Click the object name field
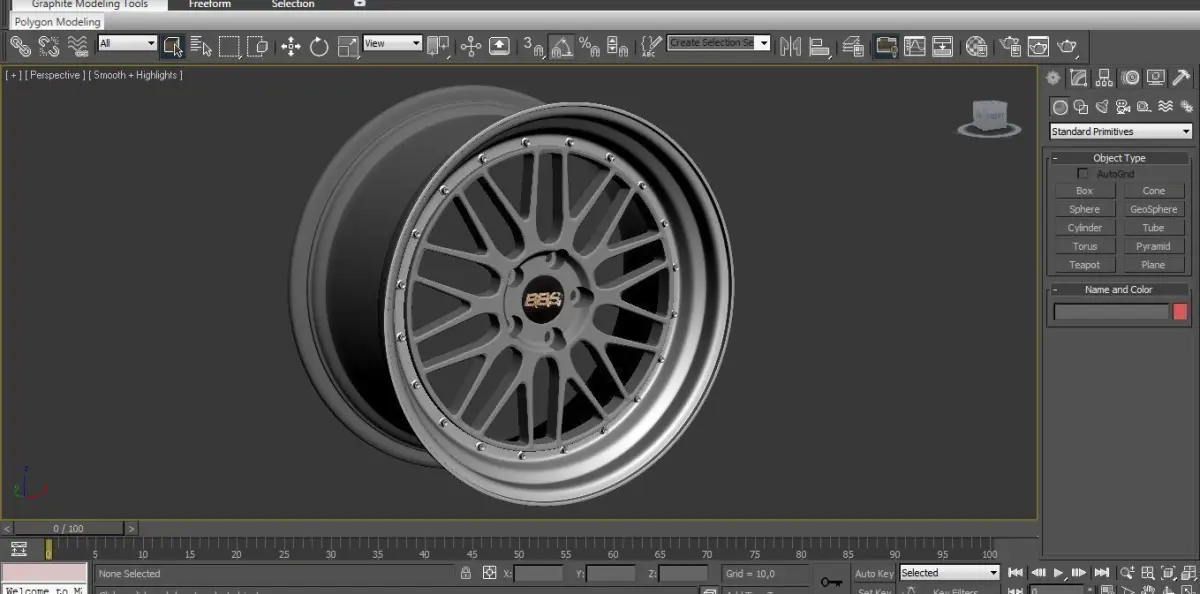 click(1111, 312)
